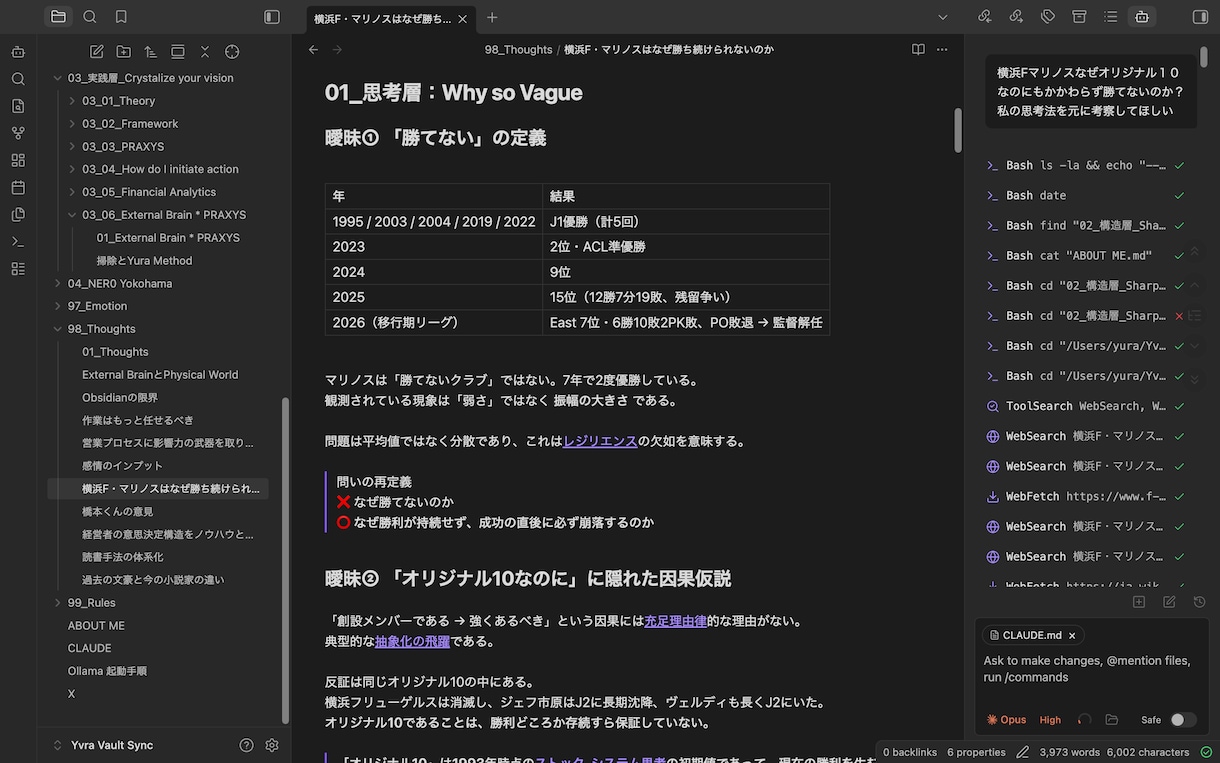The height and width of the screenshot is (763, 1220).
Task: Change the High effort setting
Action: coord(1050,720)
